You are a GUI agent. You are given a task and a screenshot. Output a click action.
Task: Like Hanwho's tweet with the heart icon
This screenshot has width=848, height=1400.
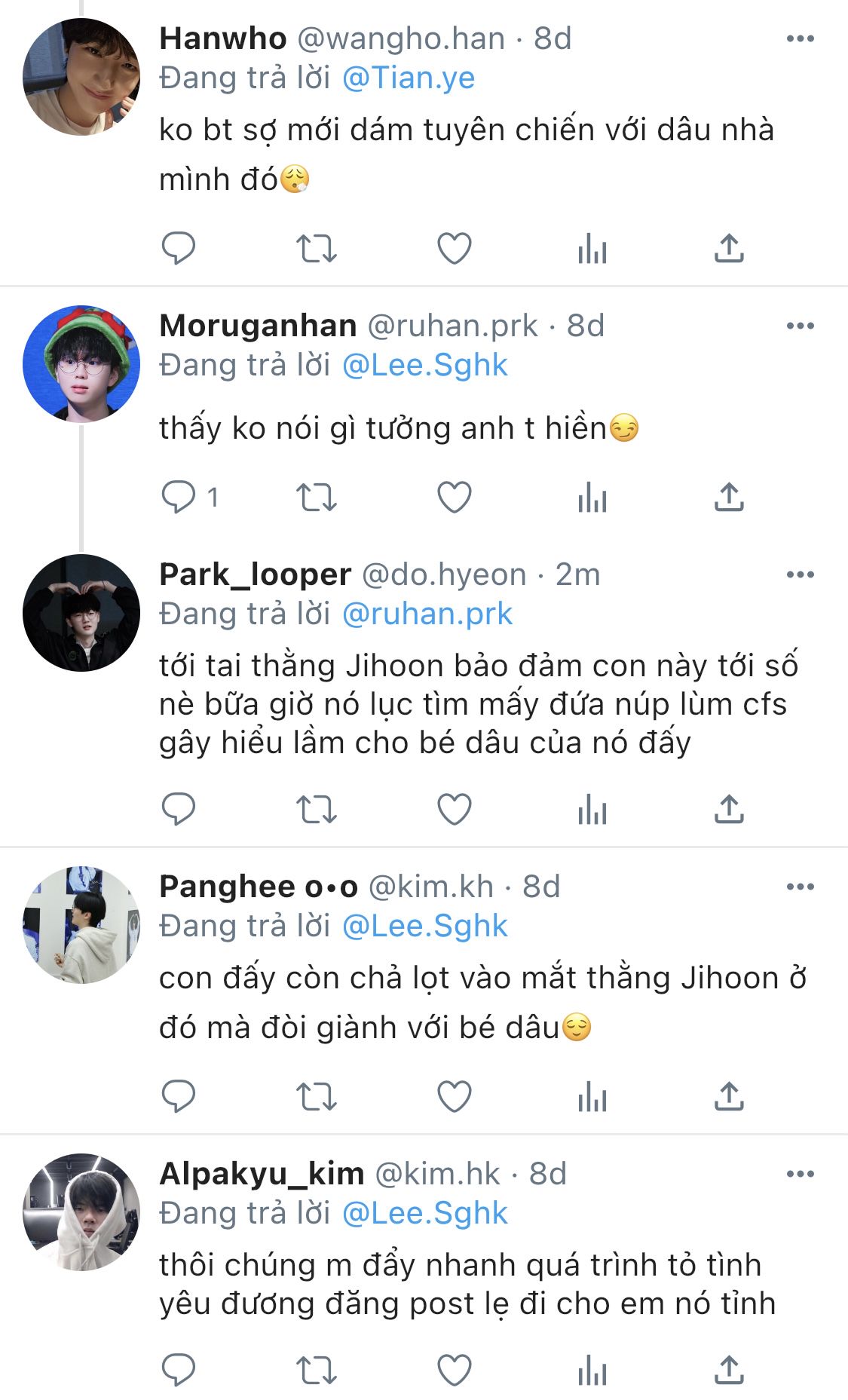pos(455,248)
